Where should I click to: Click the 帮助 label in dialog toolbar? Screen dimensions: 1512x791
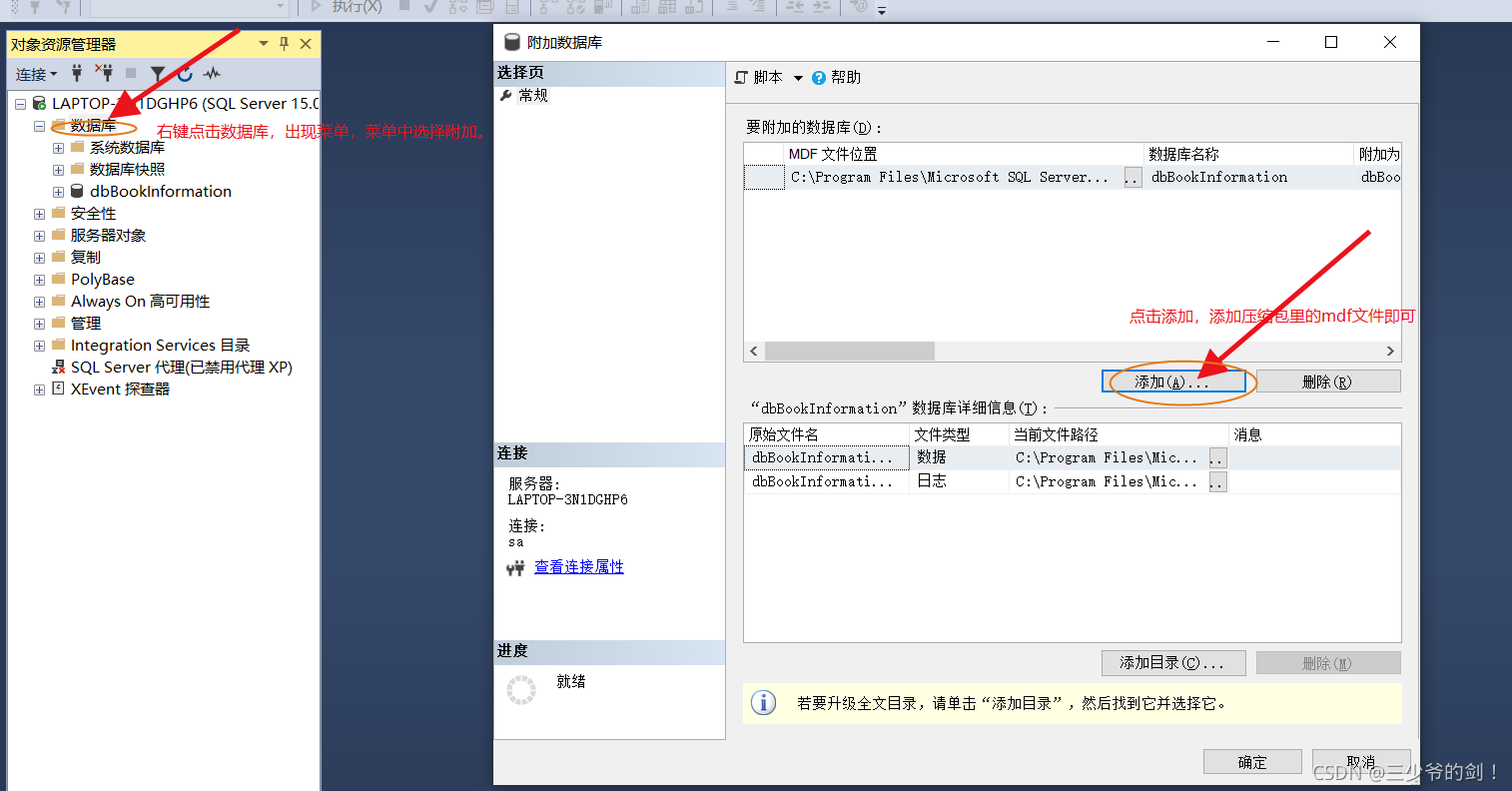pos(846,77)
